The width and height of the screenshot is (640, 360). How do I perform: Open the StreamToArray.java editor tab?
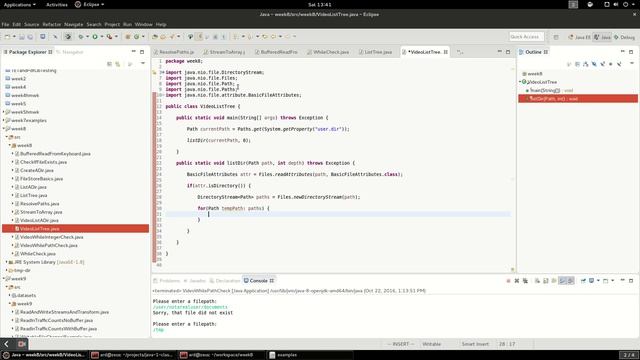[224, 52]
